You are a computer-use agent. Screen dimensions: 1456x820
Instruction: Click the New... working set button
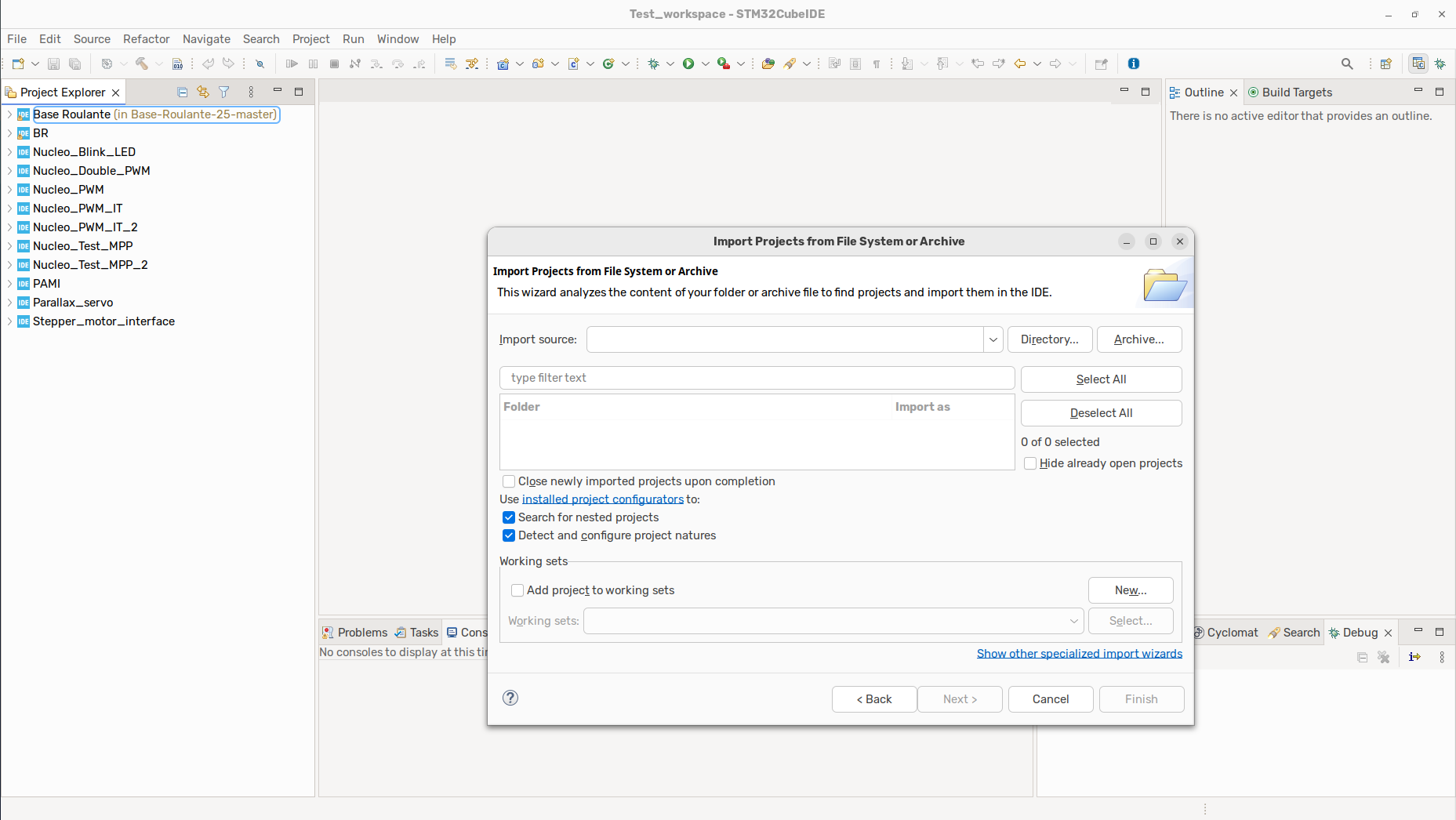tap(1131, 590)
